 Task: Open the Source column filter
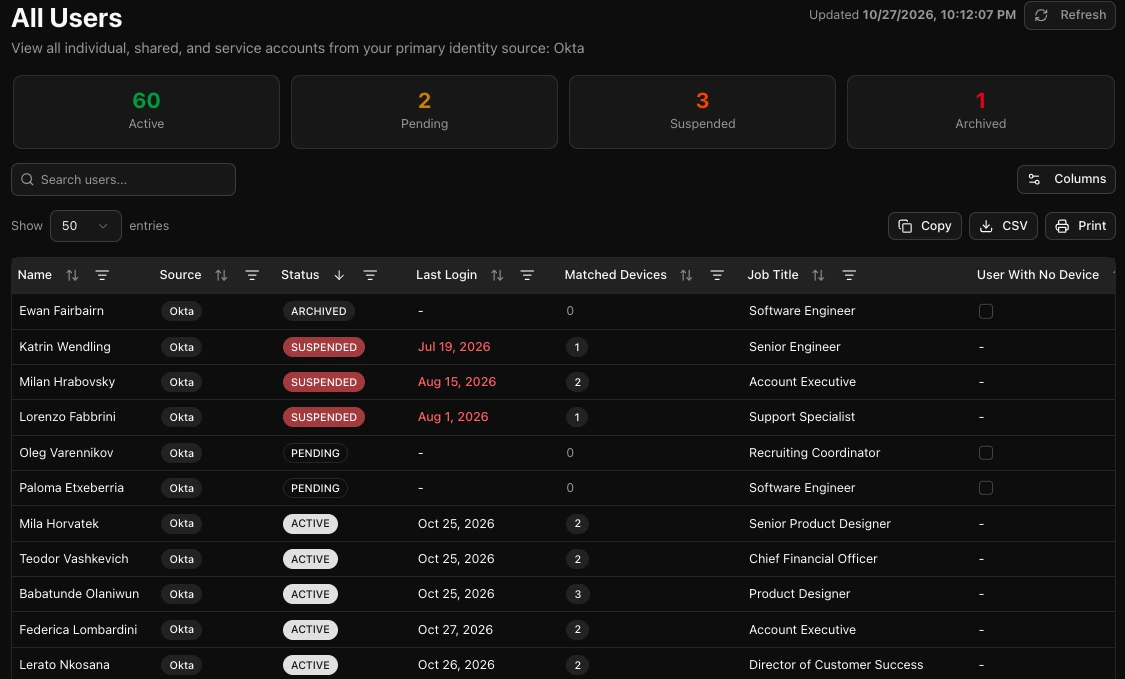252,275
